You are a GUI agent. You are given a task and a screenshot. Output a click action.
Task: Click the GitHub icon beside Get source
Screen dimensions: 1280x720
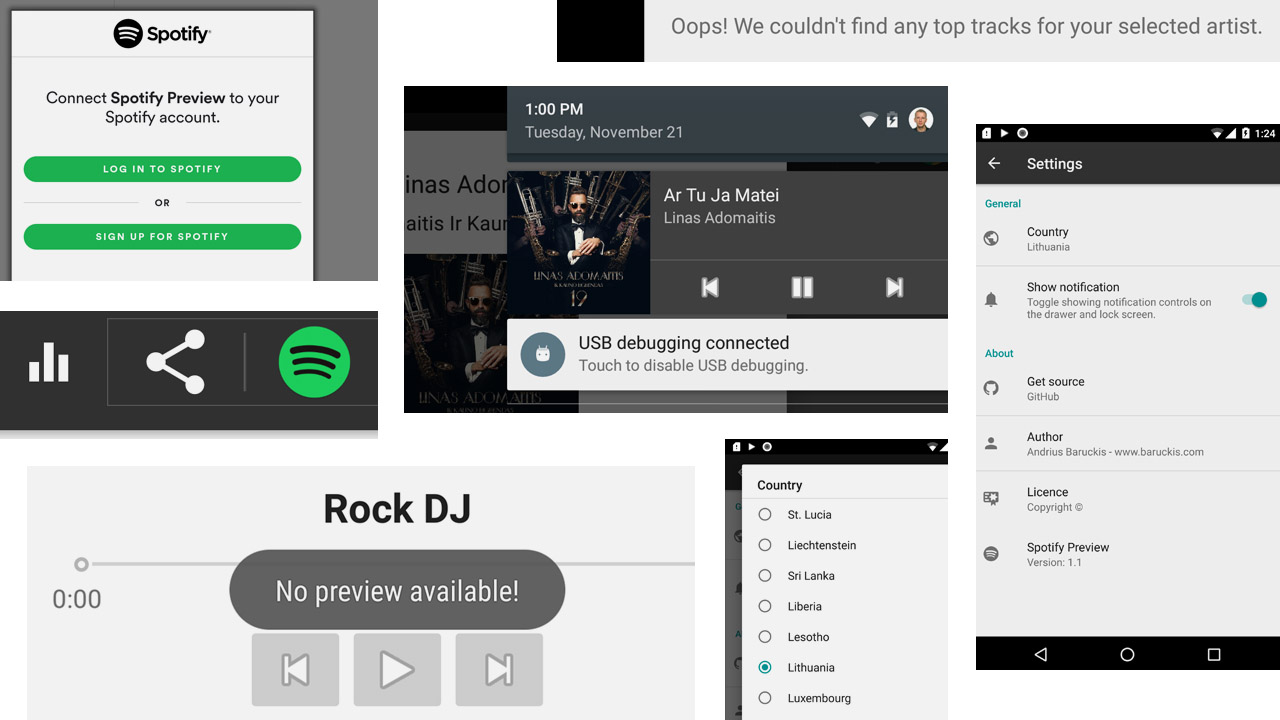tap(991, 388)
